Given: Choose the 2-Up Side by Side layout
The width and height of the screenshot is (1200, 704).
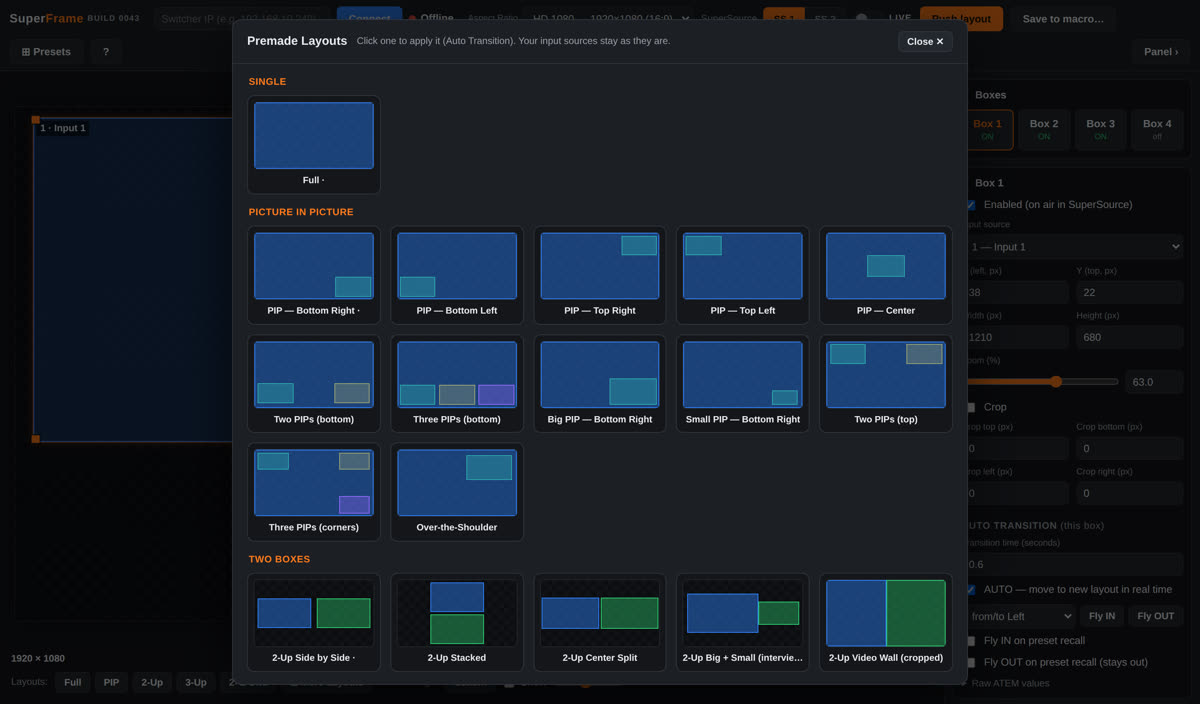Looking at the screenshot, I should click(x=314, y=622).
